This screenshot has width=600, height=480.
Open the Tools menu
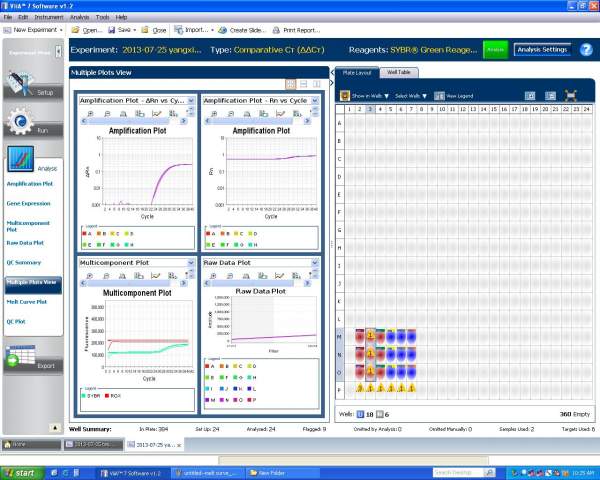pos(102,17)
